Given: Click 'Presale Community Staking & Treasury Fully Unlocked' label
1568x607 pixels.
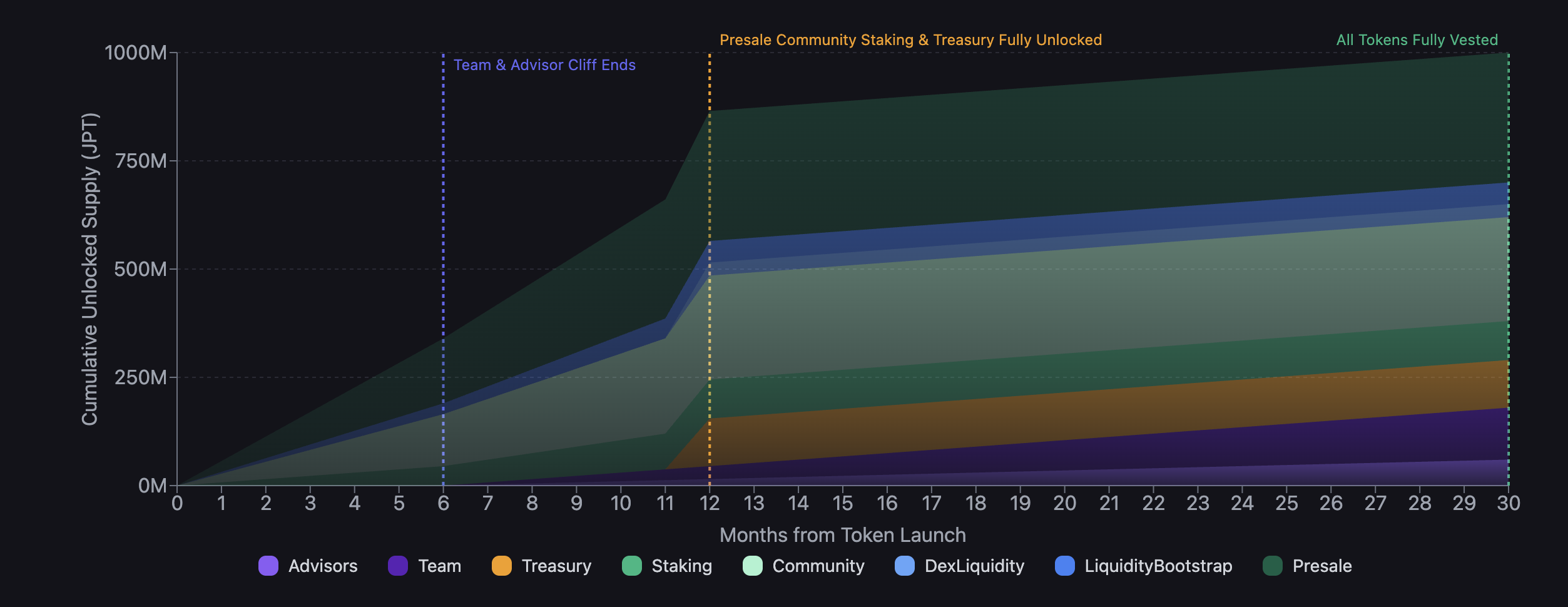Looking at the screenshot, I should click(910, 40).
